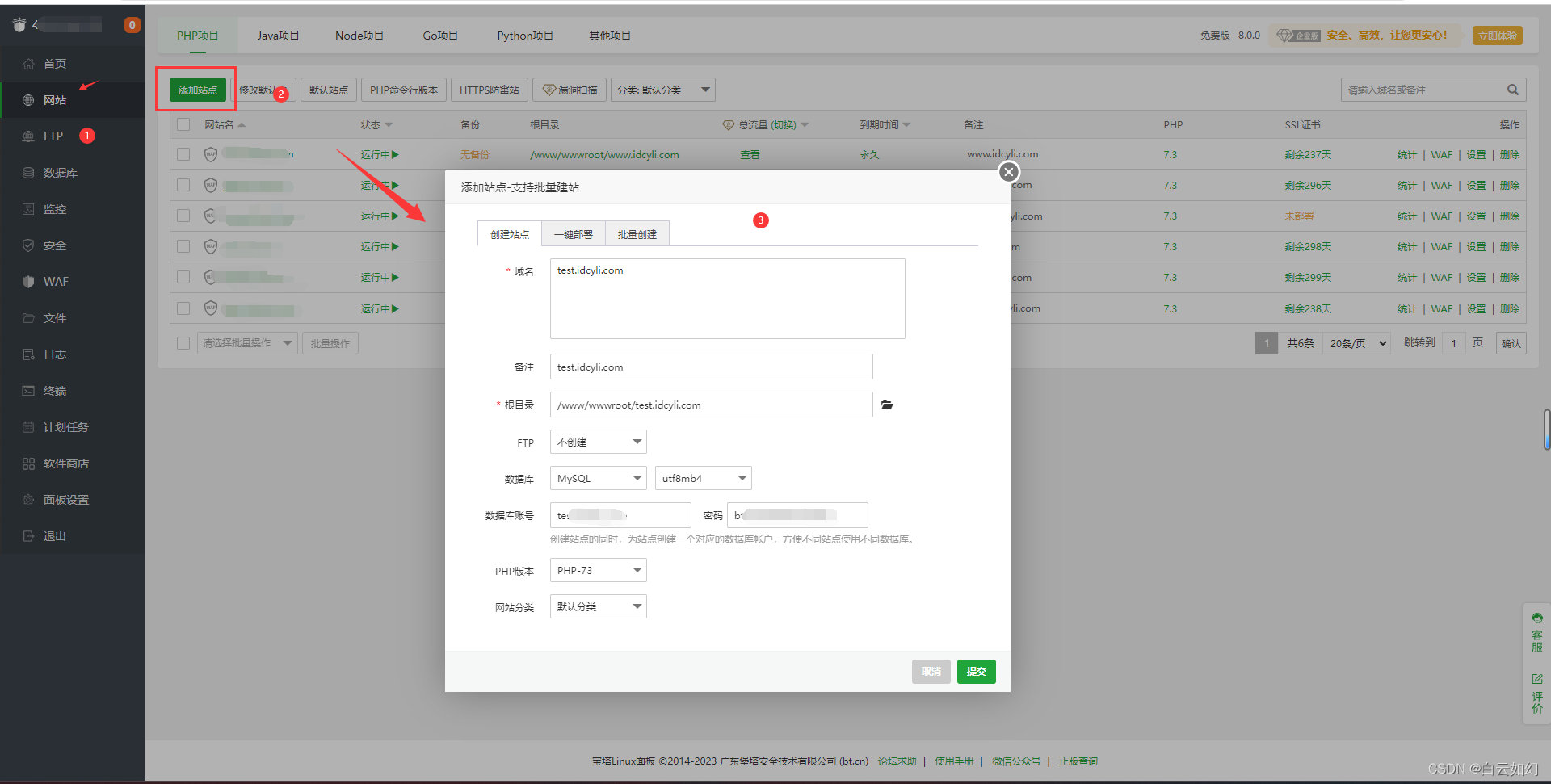Select the 网站 globe sidebar icon
Viewport: 1551px width, 784px height.
click(x=28, y=100)
